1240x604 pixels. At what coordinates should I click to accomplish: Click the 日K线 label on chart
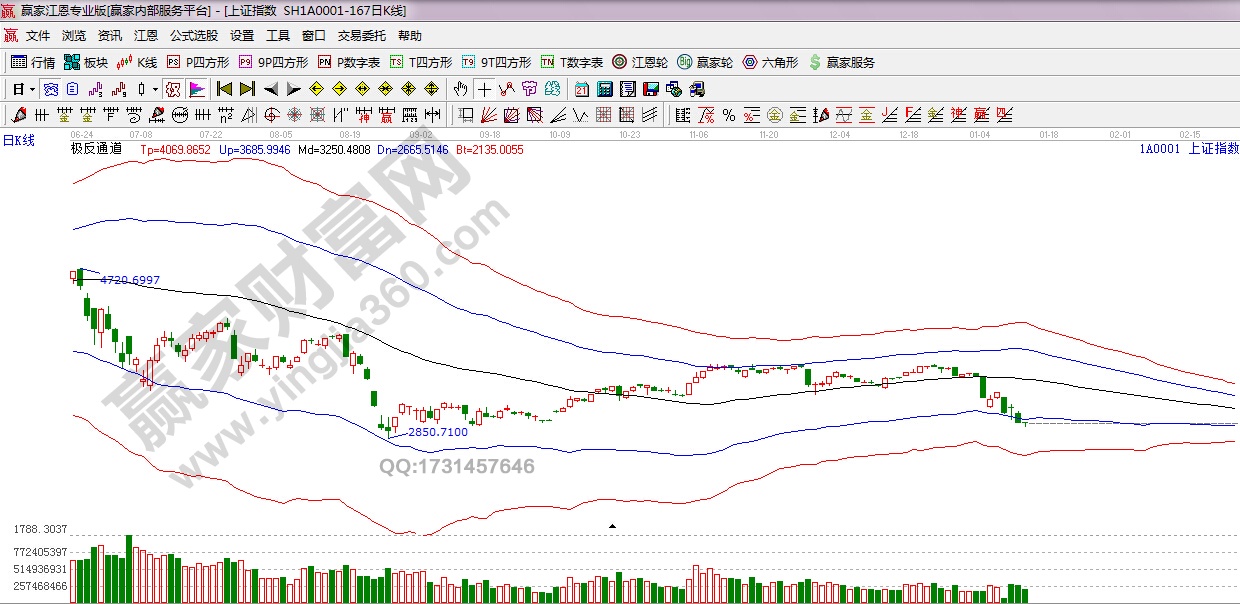pos(18,141)
